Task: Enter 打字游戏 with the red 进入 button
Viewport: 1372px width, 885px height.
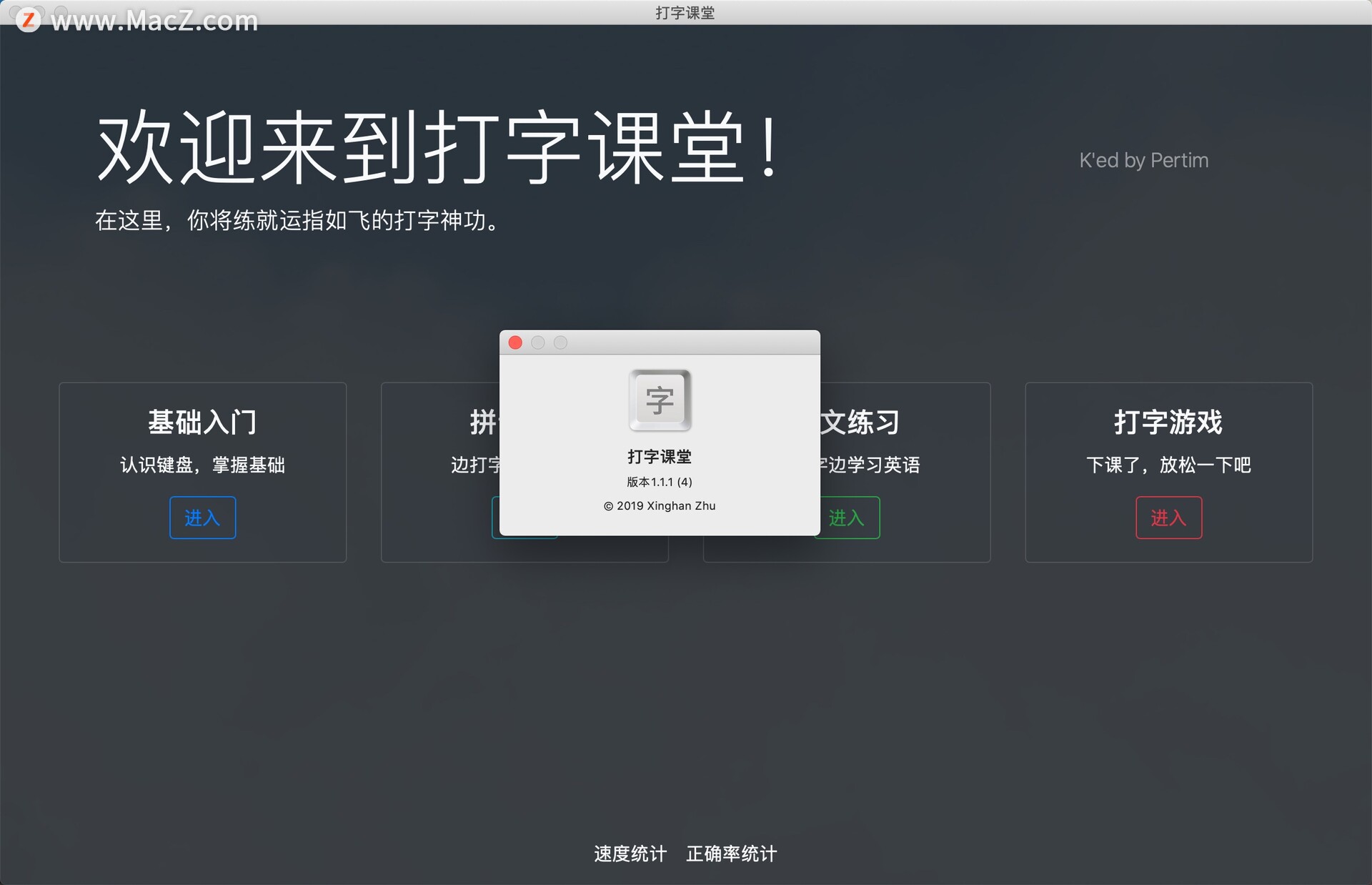Action: [x=1168, y=518]
